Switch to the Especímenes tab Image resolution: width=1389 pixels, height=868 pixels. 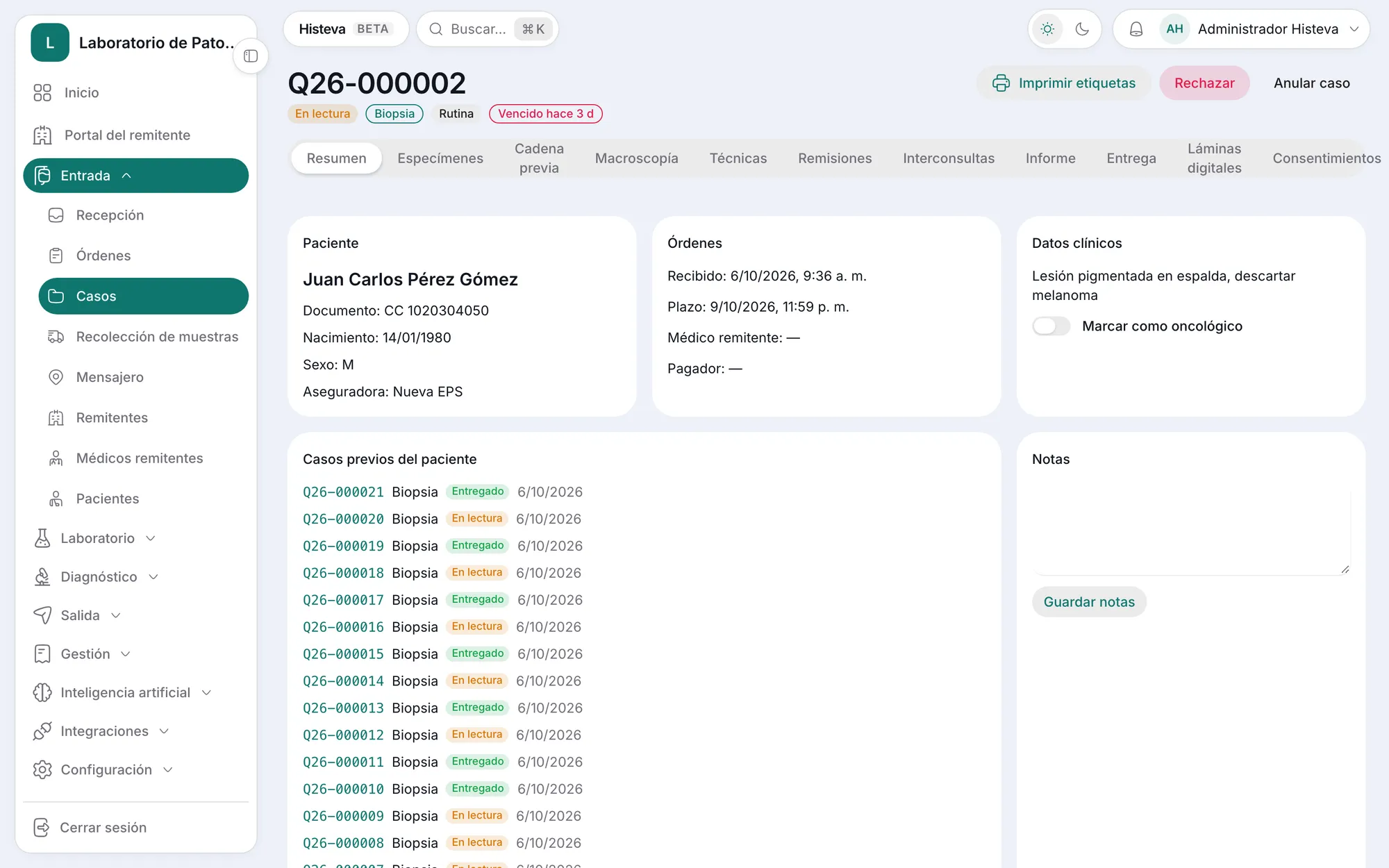click(x=440, y=158)
